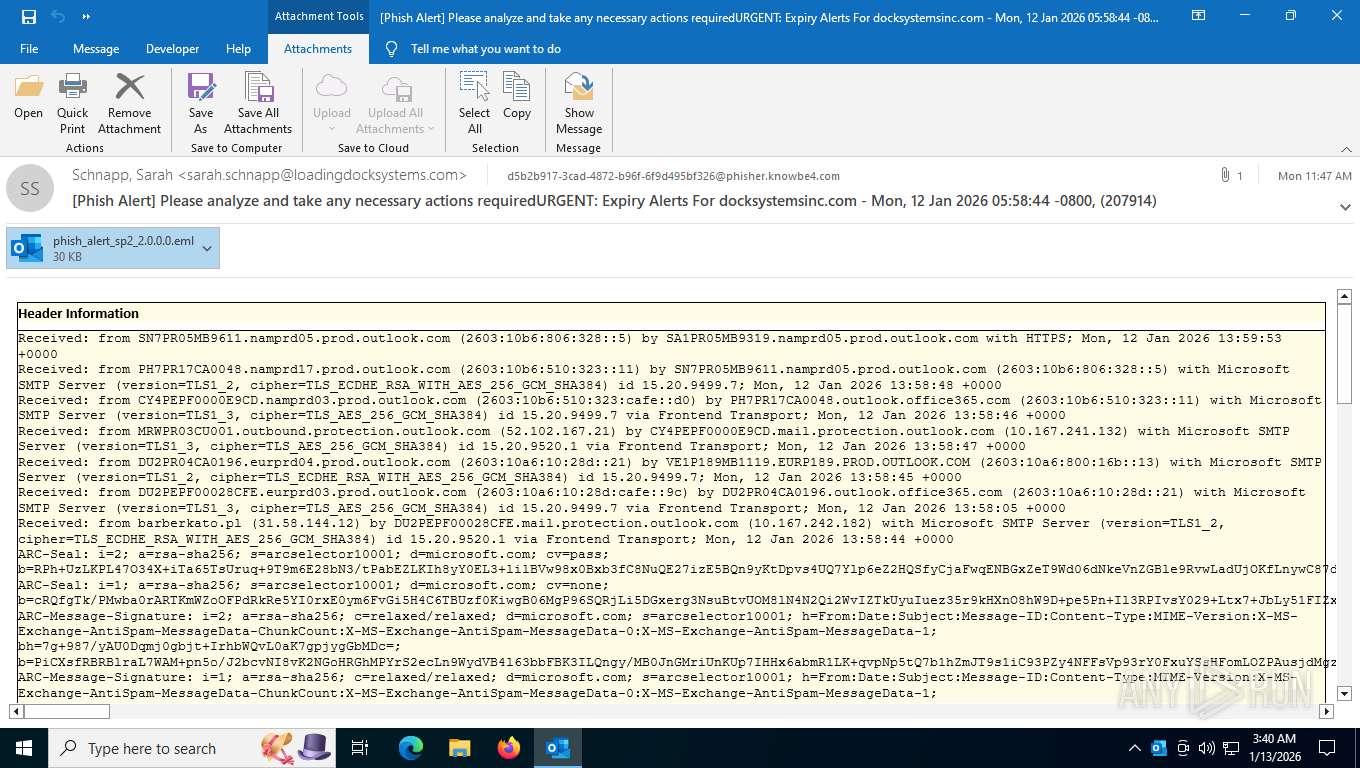
Task: Collapse the ribbon with caret
Action: coord(1344,148)
